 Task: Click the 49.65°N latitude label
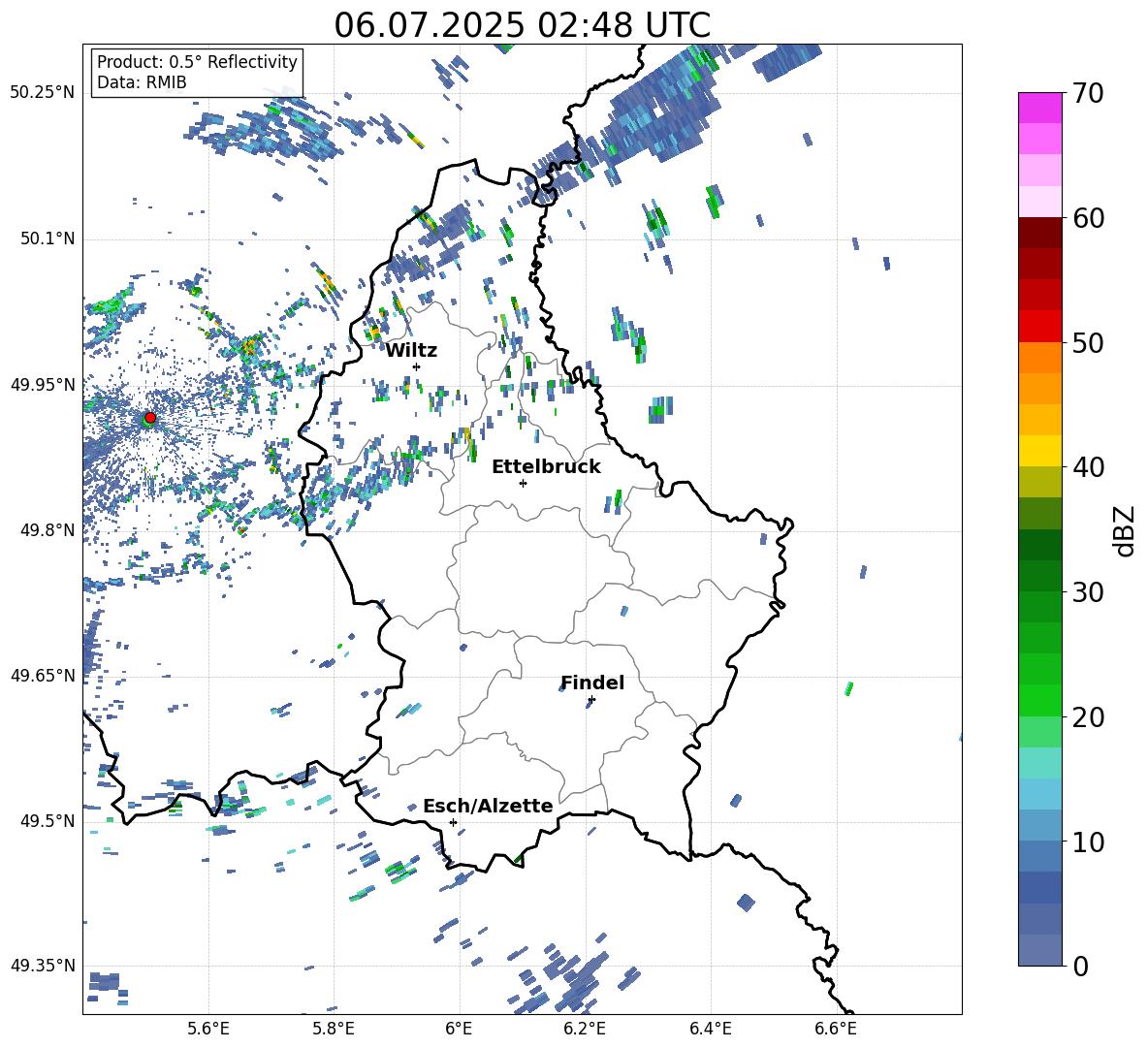point(43,675)
